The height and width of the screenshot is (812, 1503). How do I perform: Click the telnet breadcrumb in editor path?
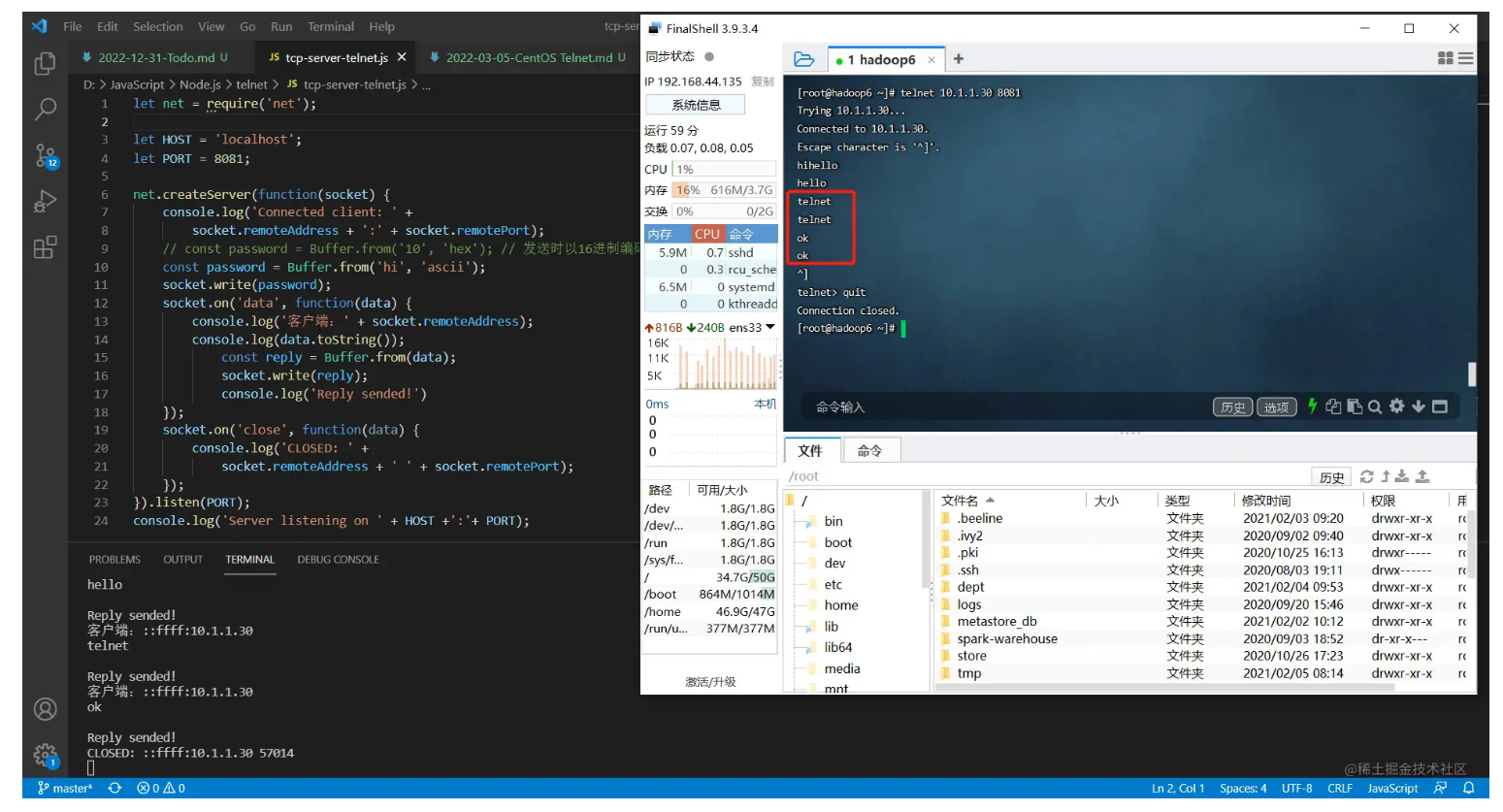[251, 84]
